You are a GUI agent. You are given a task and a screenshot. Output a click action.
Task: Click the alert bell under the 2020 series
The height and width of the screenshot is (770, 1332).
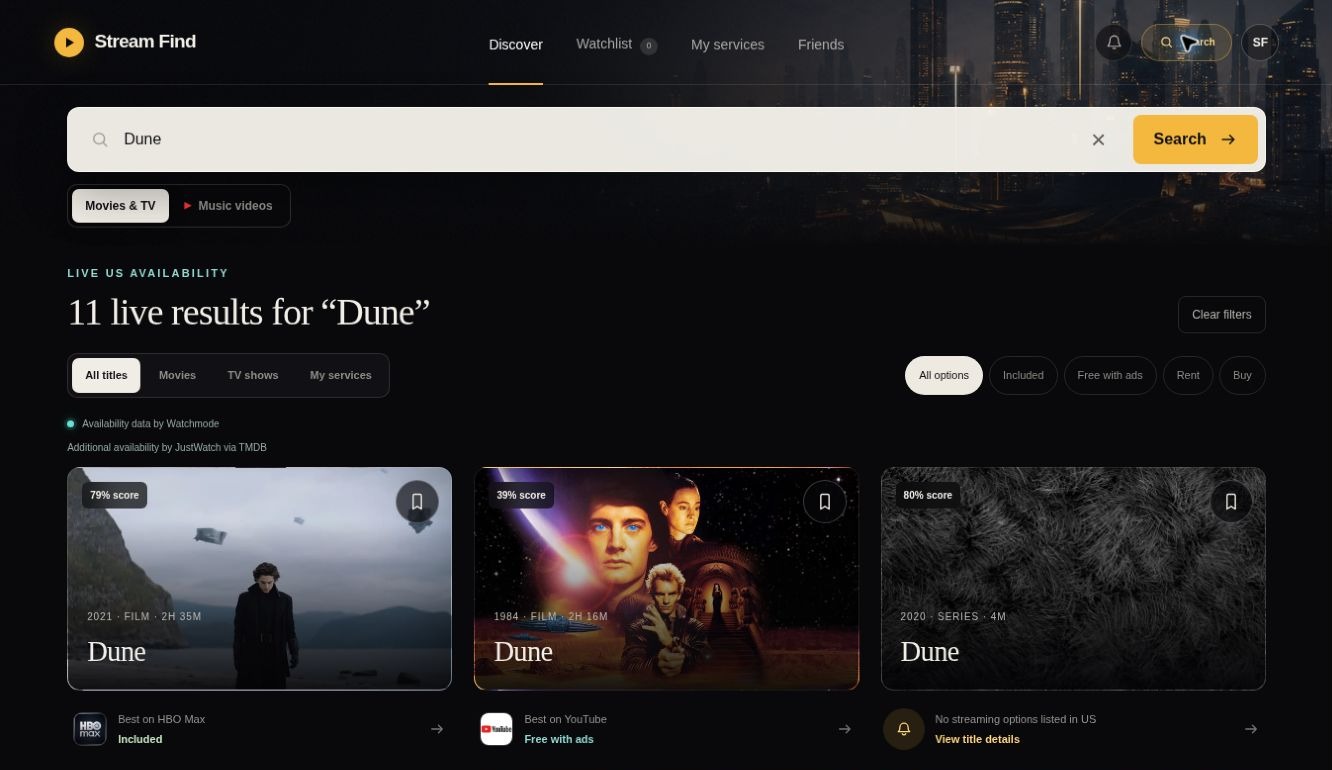coord(903,729)
